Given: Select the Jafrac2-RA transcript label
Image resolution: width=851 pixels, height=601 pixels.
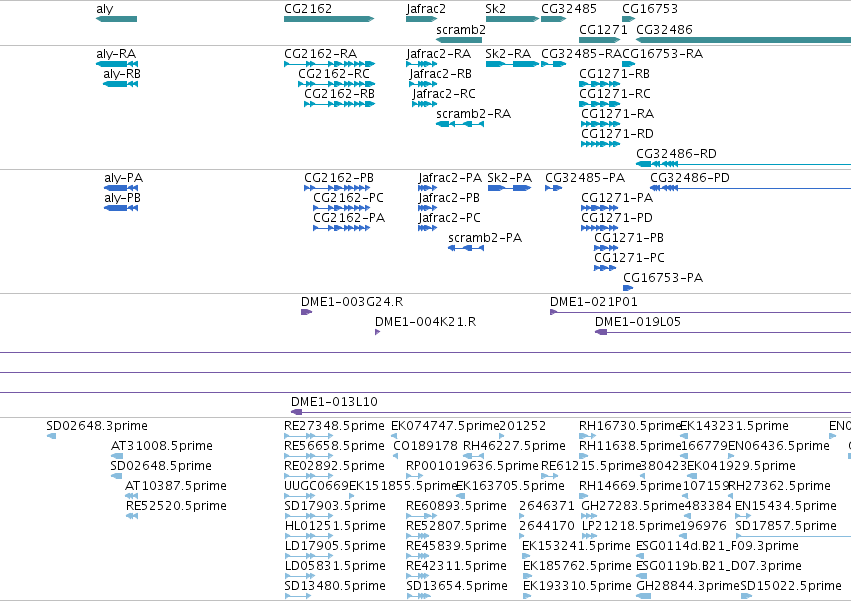Looking at the screenshot, I should [x=439, y=54].
